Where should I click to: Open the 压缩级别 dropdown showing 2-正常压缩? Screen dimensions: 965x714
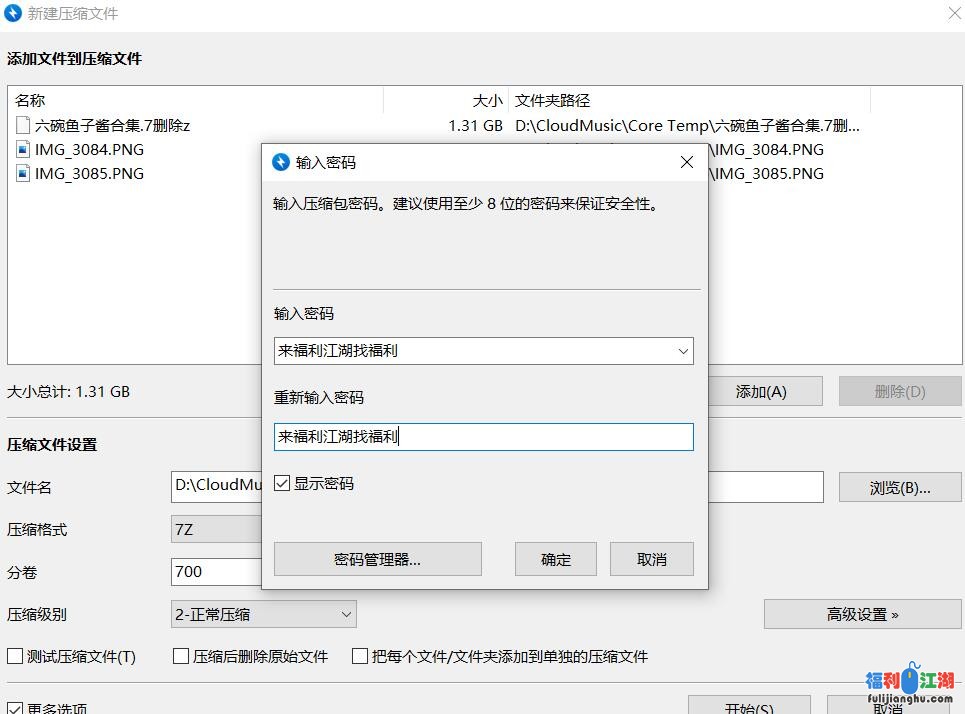click(x=264, y=615)
